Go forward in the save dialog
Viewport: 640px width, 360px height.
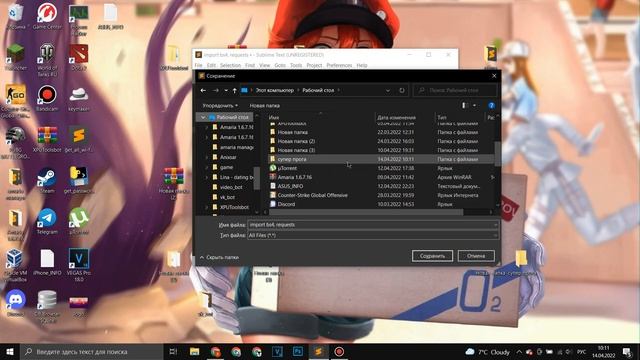coord(216,90)
